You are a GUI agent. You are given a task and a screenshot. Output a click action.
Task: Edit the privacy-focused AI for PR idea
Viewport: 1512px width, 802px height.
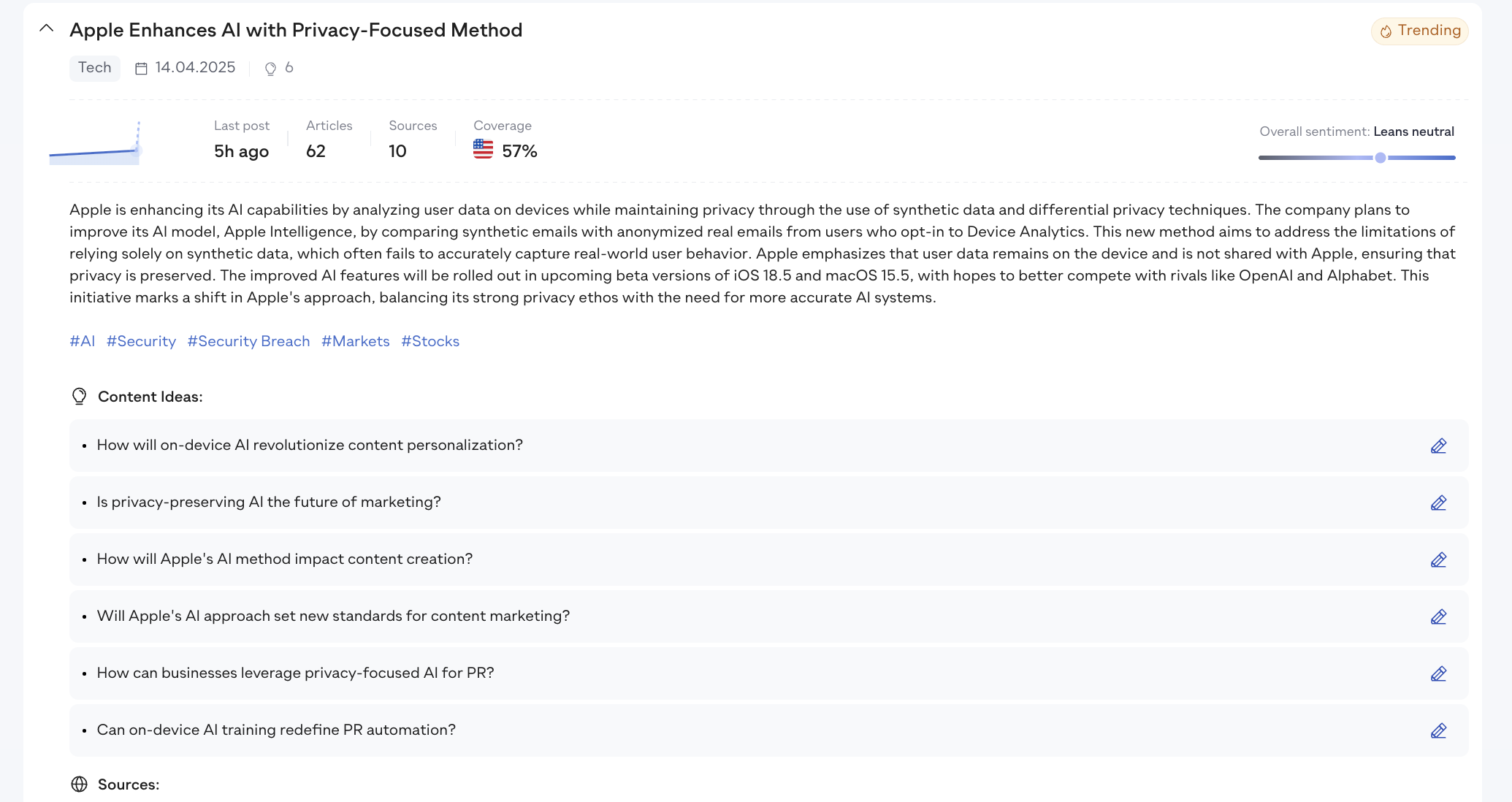(1438, 673)
